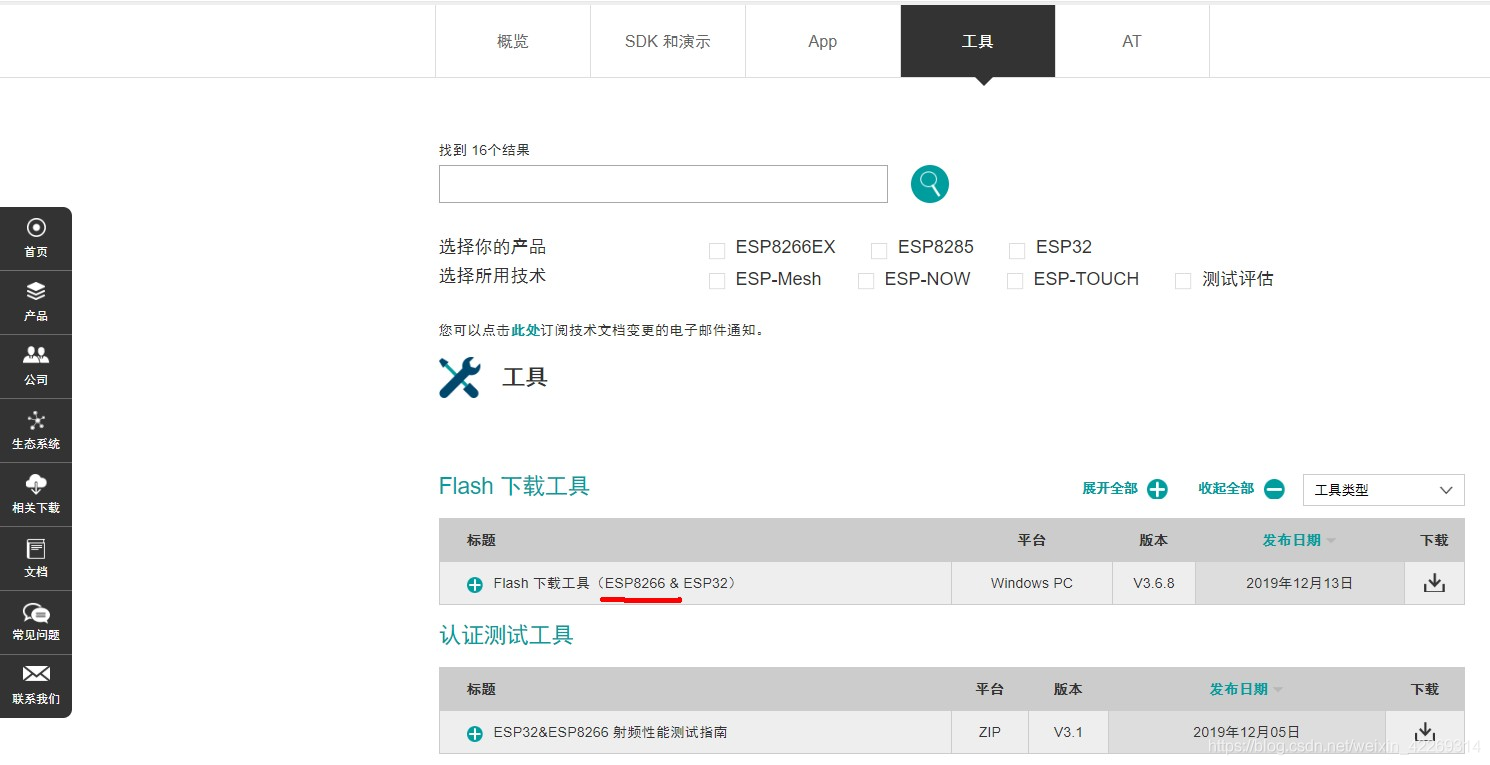Click the search magnifier icon
Screen dimensions: 1490x765
(928, 184)
